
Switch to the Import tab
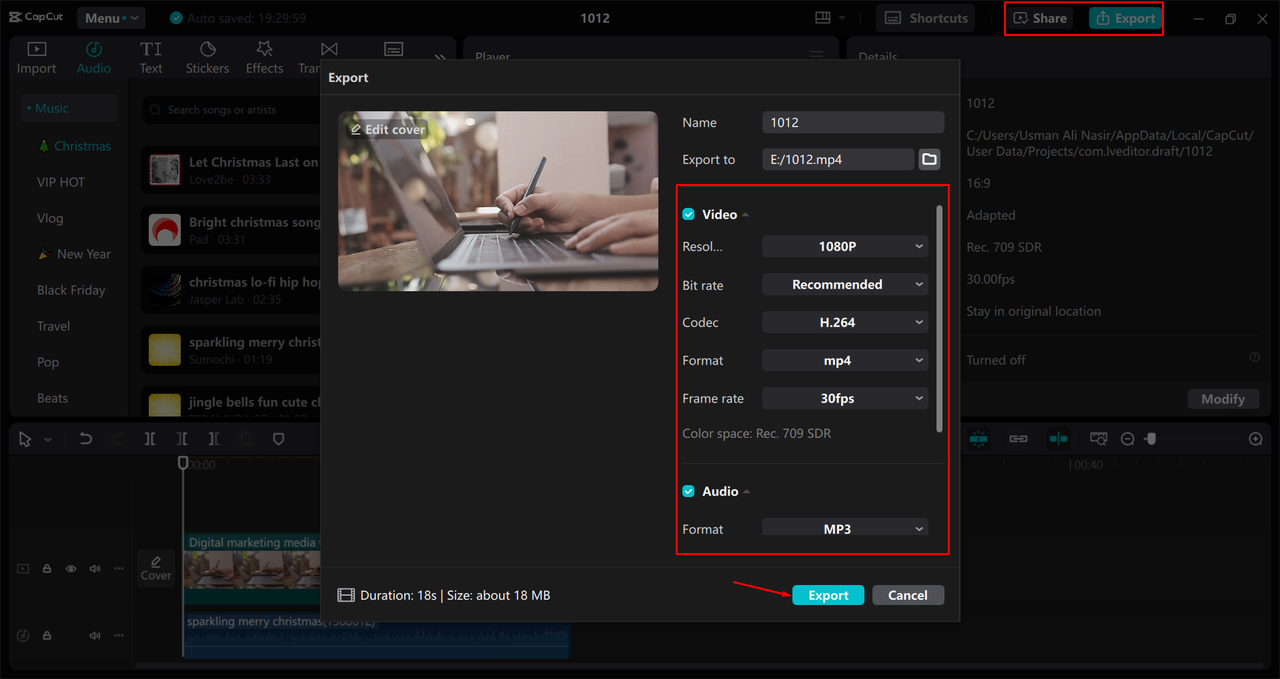click(36, 57)
